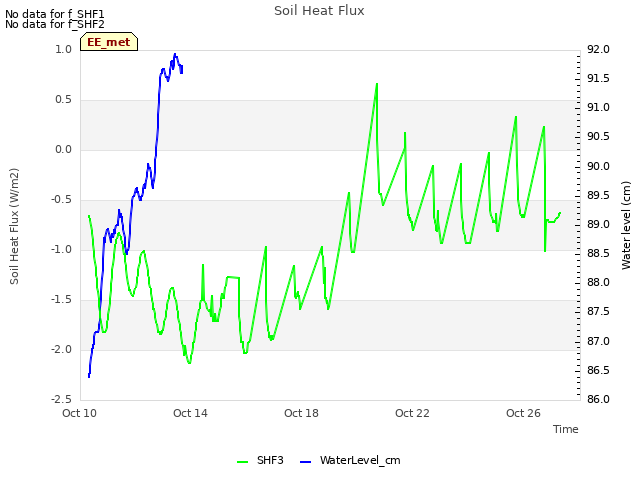Click the 87.5 right axis tick label
640x480 pixels.
click(598, 312)
